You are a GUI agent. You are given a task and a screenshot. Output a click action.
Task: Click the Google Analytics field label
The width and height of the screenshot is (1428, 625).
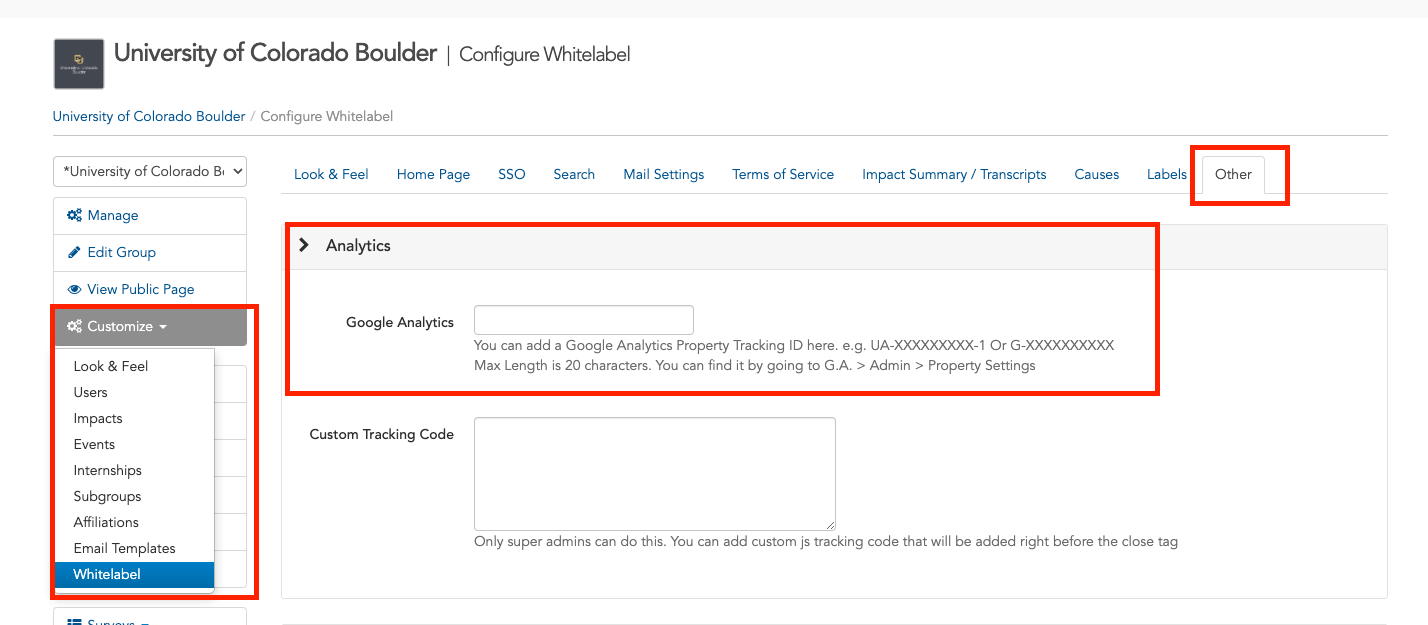pos(400,322)
